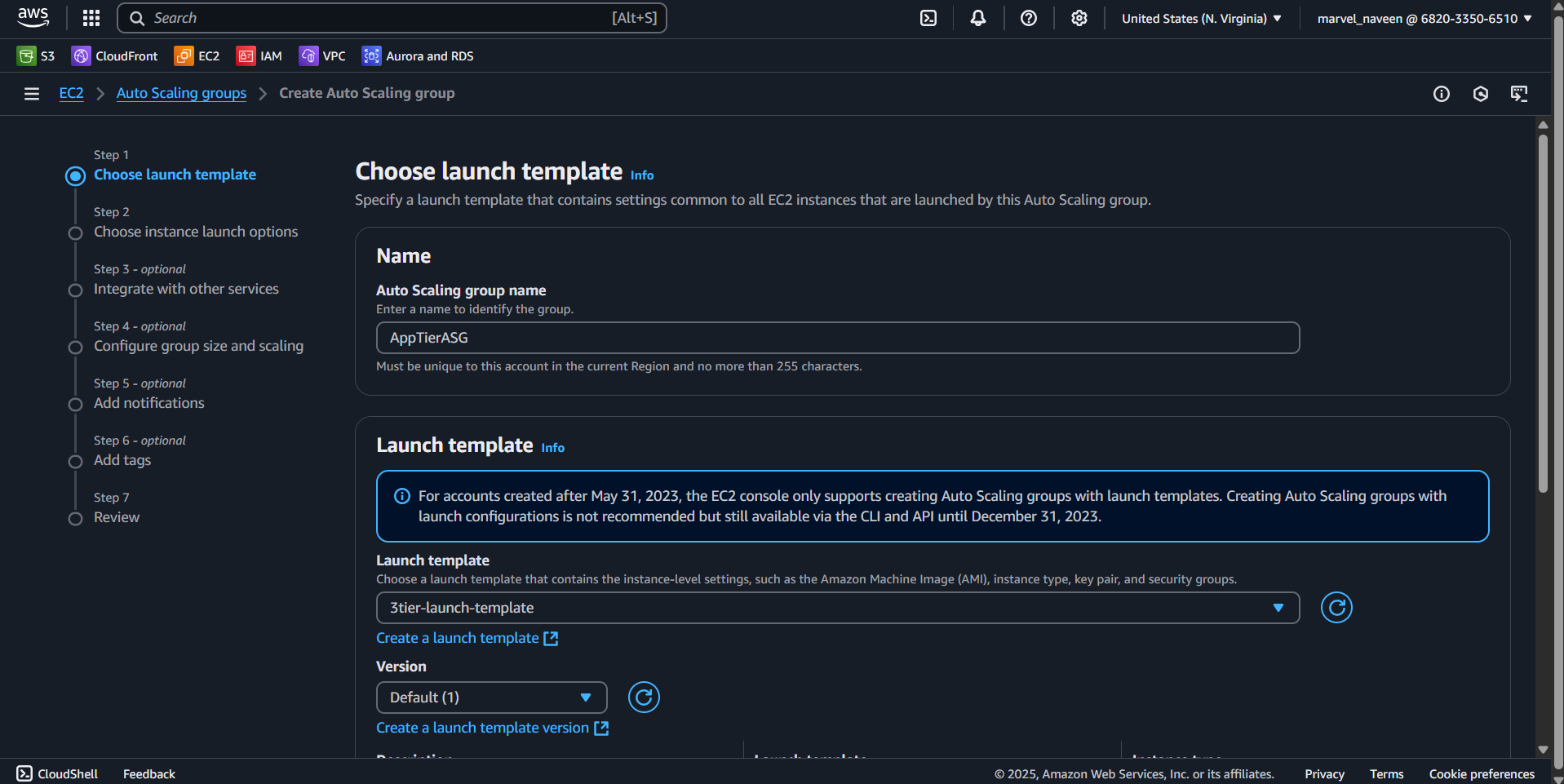Viewport: 1564px width, 784px height.
Task: Click the info icon in the blue notice box
Action: [402, 496]
